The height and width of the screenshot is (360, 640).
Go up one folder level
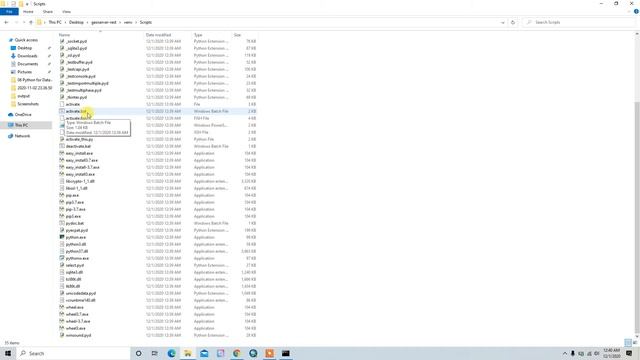tap(31, 22)
